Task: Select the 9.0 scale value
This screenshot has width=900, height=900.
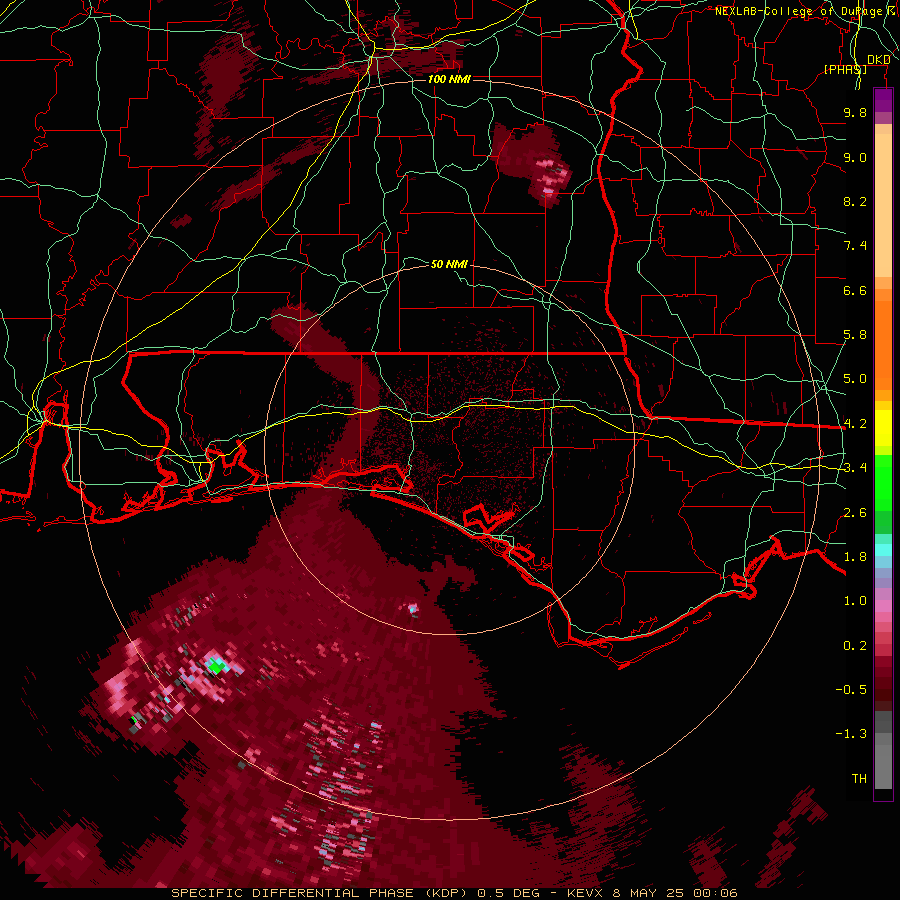Action: click(x=855, y=157)
